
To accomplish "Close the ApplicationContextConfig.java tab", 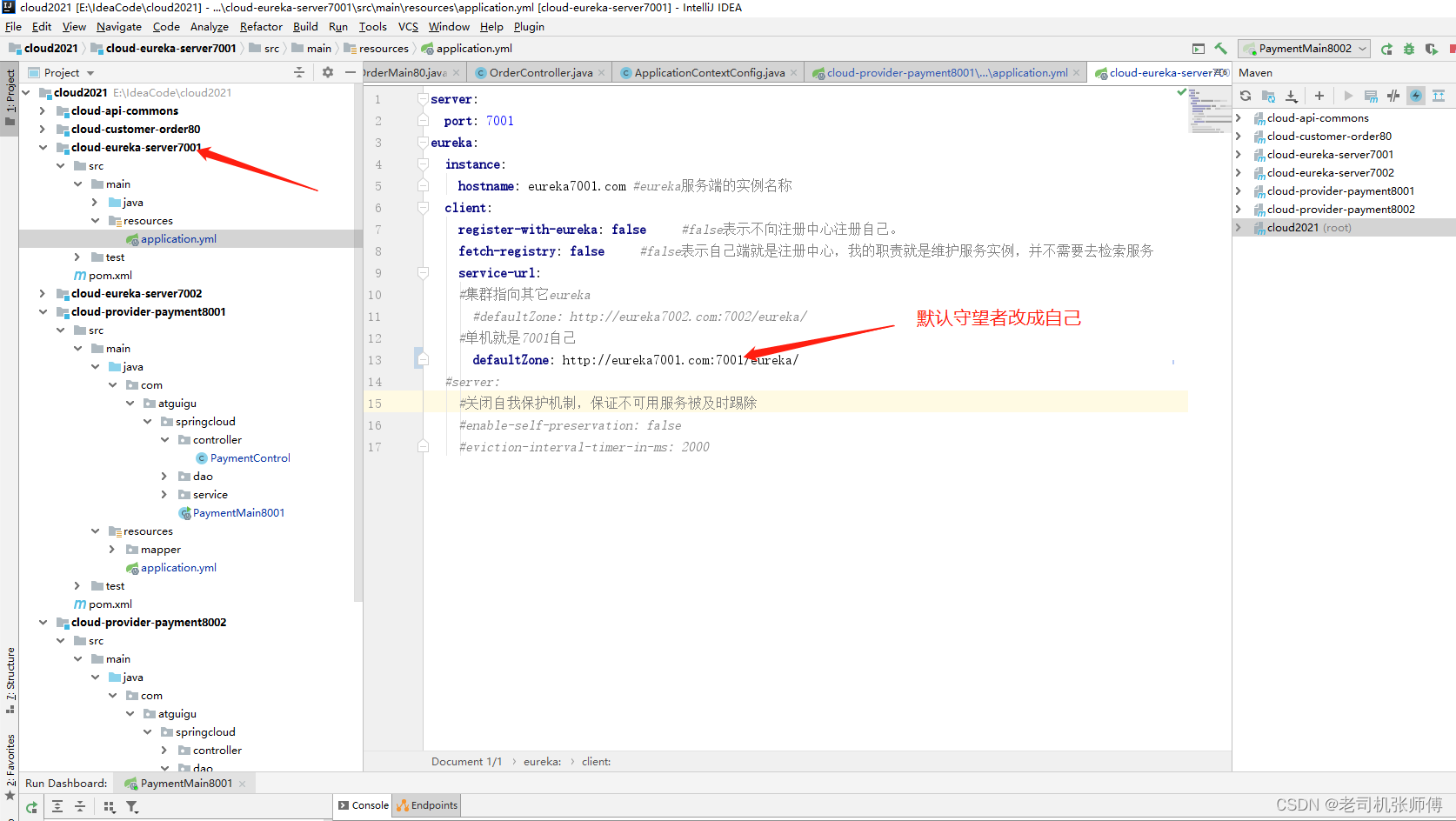I will (x=793, y=73).
